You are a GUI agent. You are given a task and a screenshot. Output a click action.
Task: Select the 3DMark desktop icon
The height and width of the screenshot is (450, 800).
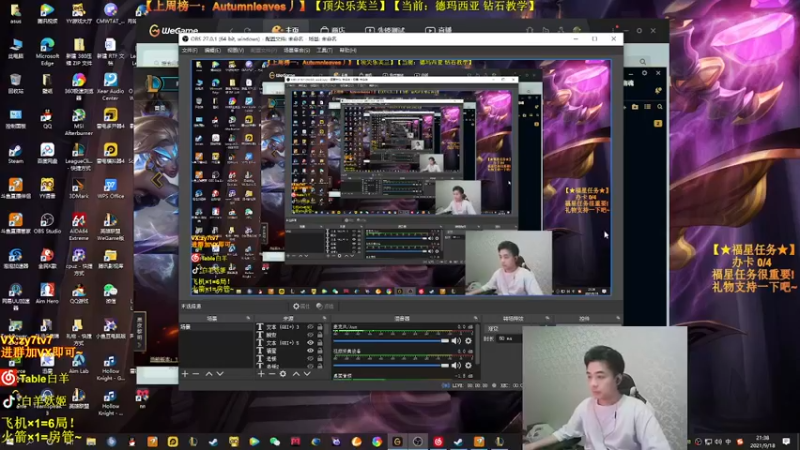79,189
